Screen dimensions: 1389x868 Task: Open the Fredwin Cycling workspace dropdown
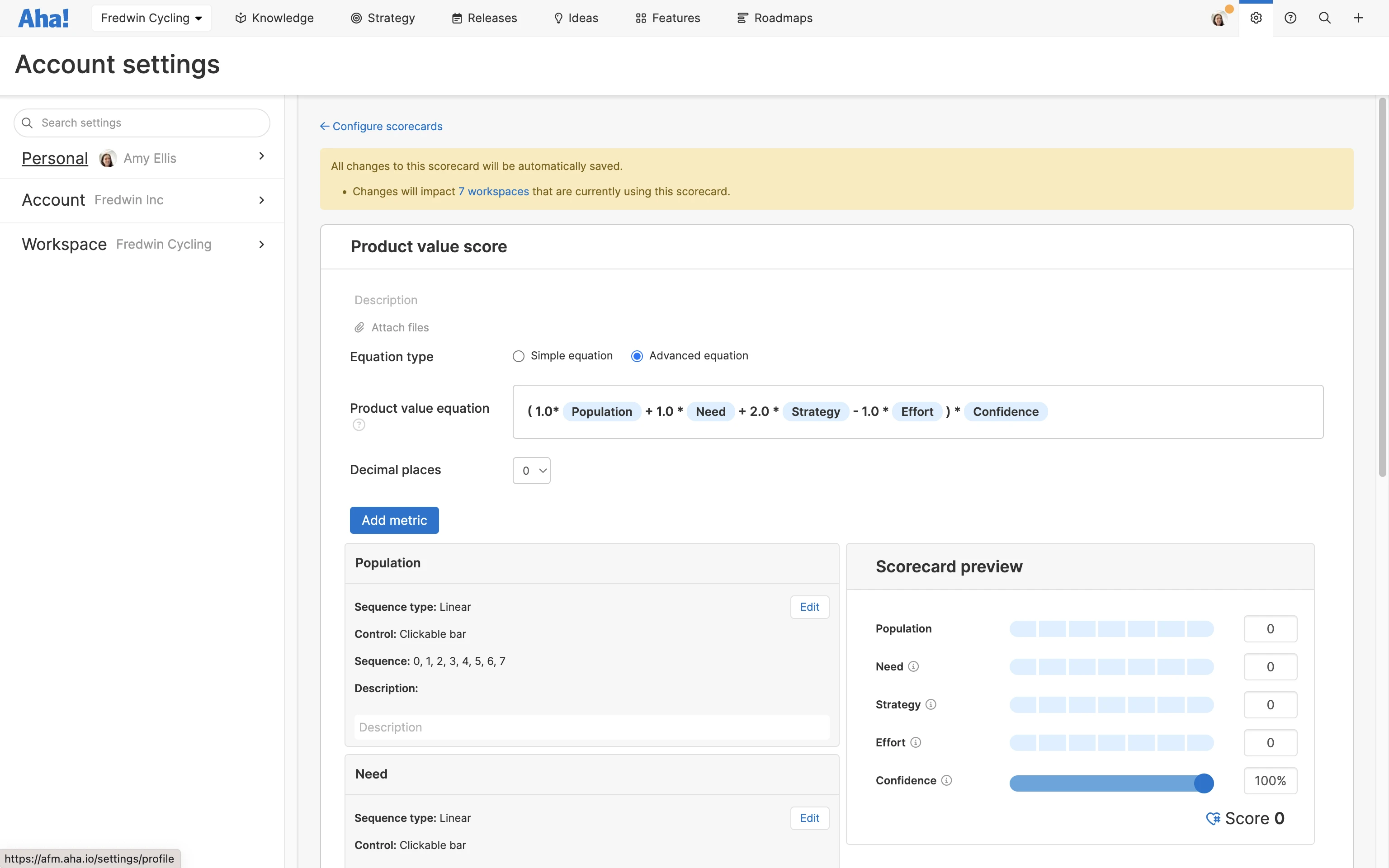(x=151, y=18)
